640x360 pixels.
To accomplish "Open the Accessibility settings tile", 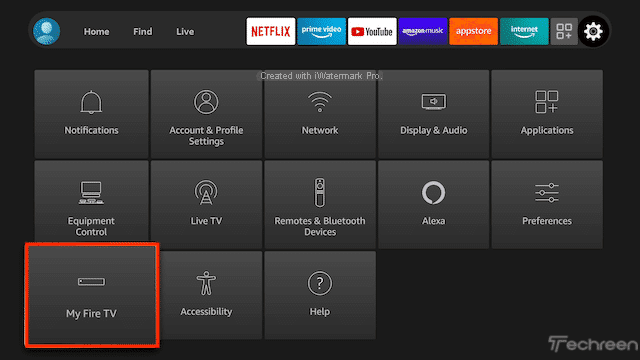I will point(211,295).
